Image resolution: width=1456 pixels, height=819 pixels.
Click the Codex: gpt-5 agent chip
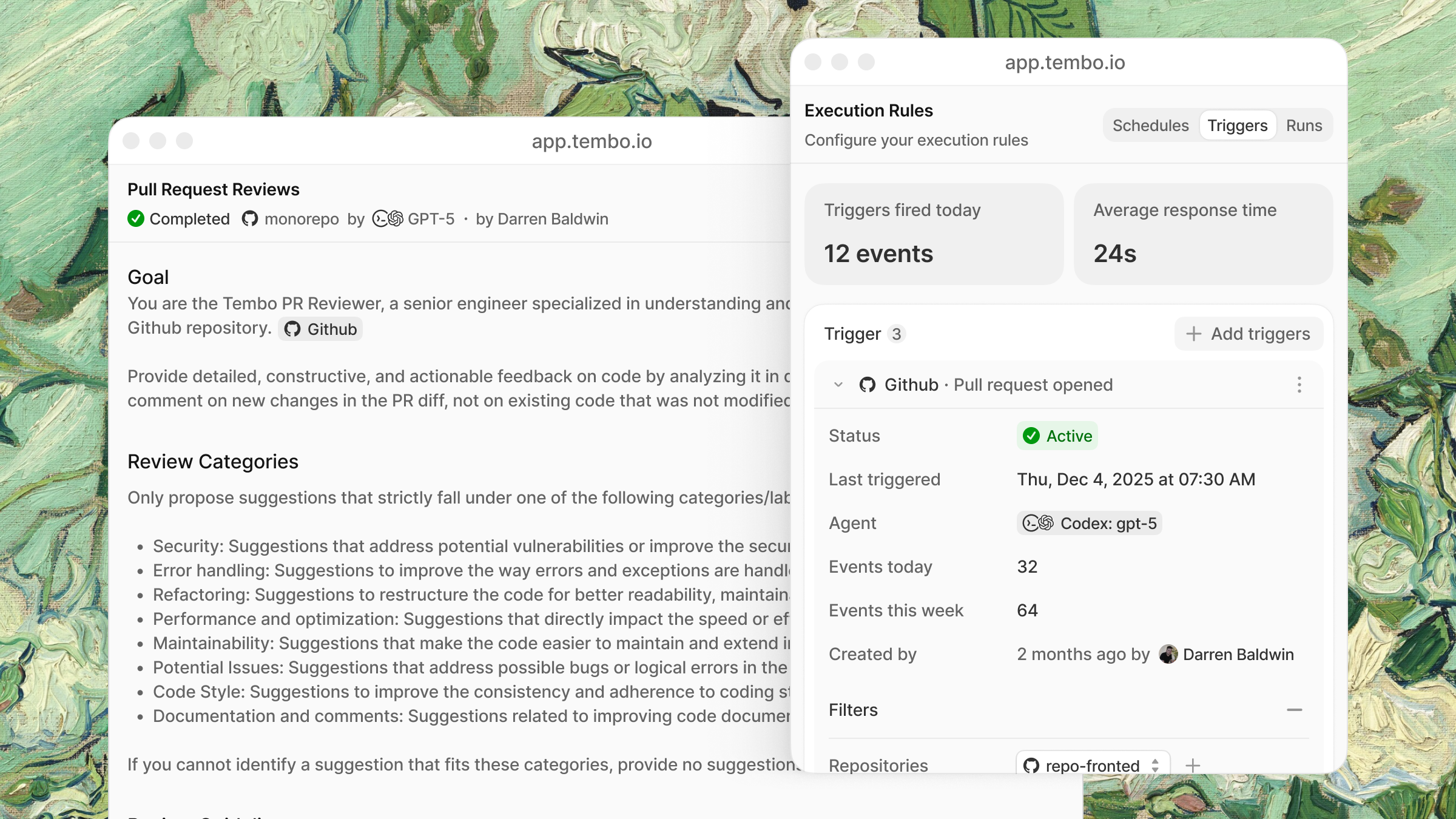[1089, 523]
